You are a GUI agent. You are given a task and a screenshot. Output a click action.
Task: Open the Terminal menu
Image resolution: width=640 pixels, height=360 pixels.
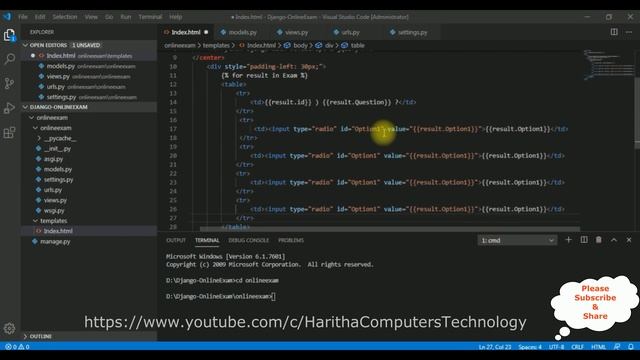[150, 17]
